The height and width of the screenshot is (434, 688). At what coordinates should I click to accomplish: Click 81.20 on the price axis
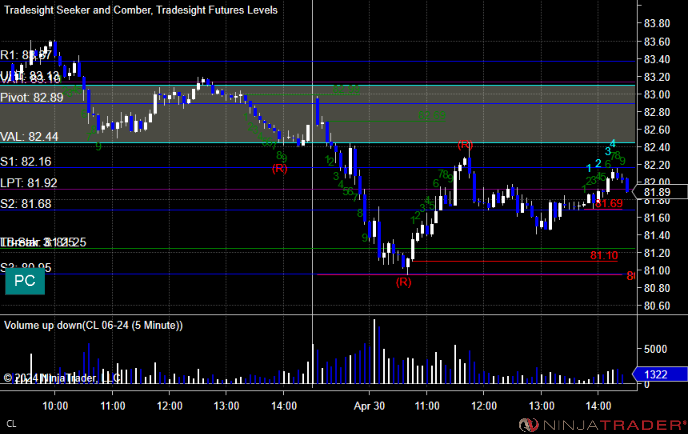[x=657, y=253]
